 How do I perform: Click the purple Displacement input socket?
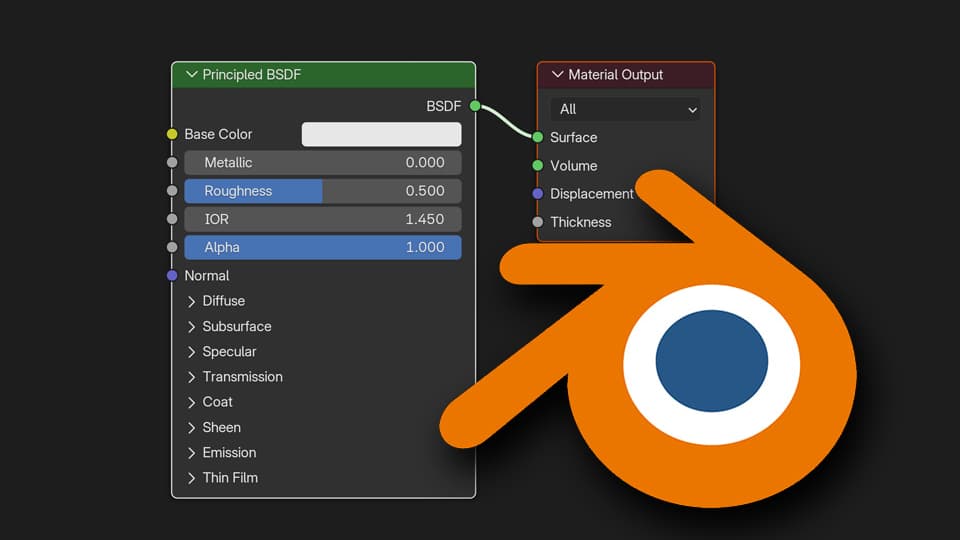(538, 193)
